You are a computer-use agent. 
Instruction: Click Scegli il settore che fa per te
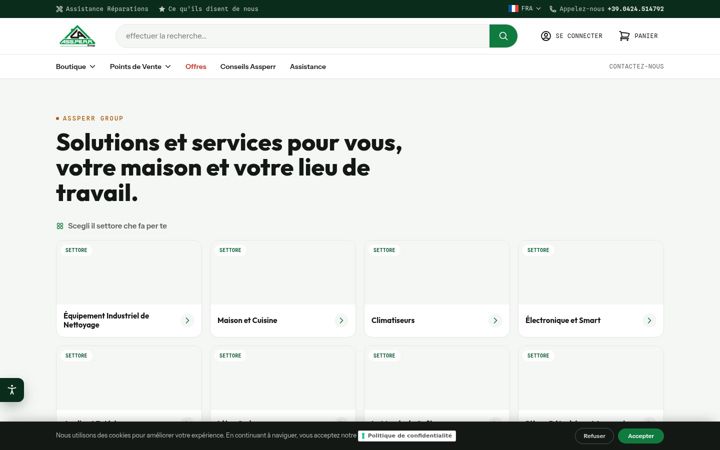pyautogui.click(x=117, y=226)
